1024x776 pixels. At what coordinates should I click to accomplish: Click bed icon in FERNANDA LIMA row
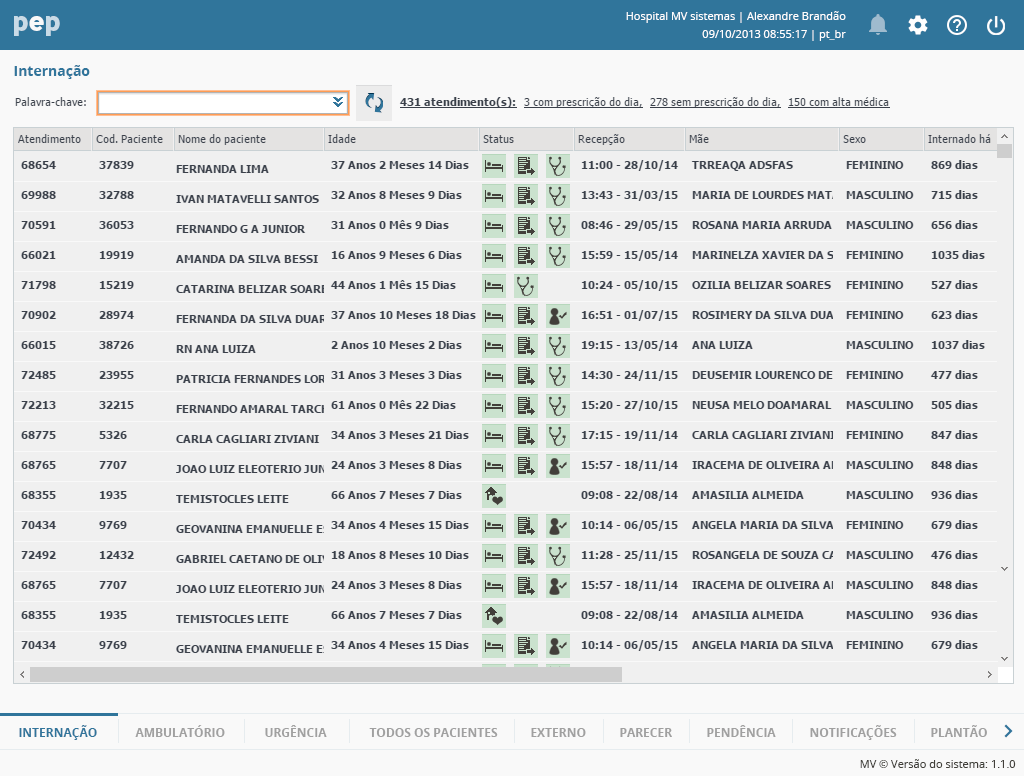coord(494,166)
